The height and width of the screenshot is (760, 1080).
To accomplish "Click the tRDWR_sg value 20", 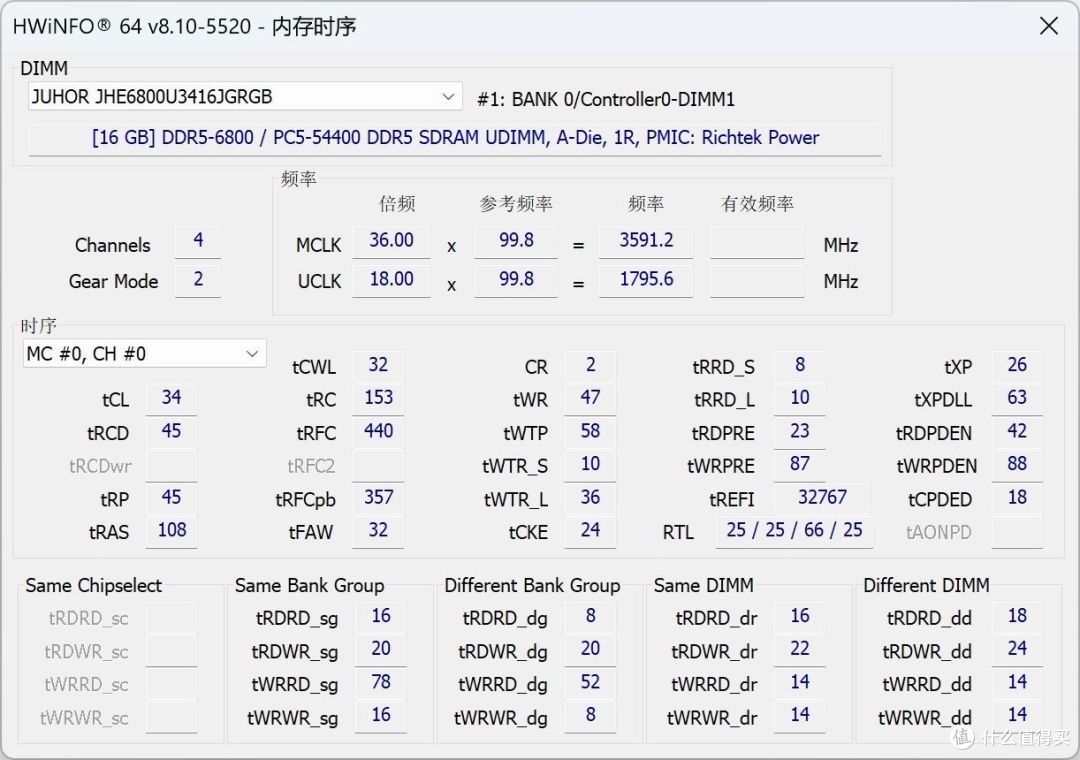I will pyautogui.click(x=381, y=650).
